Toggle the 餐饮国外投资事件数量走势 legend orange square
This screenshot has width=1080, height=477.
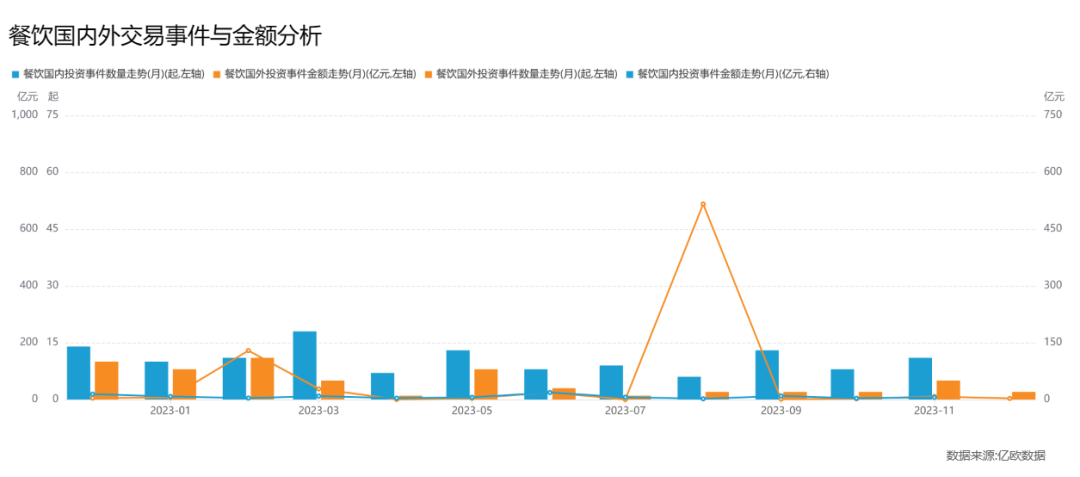(429, 74)
